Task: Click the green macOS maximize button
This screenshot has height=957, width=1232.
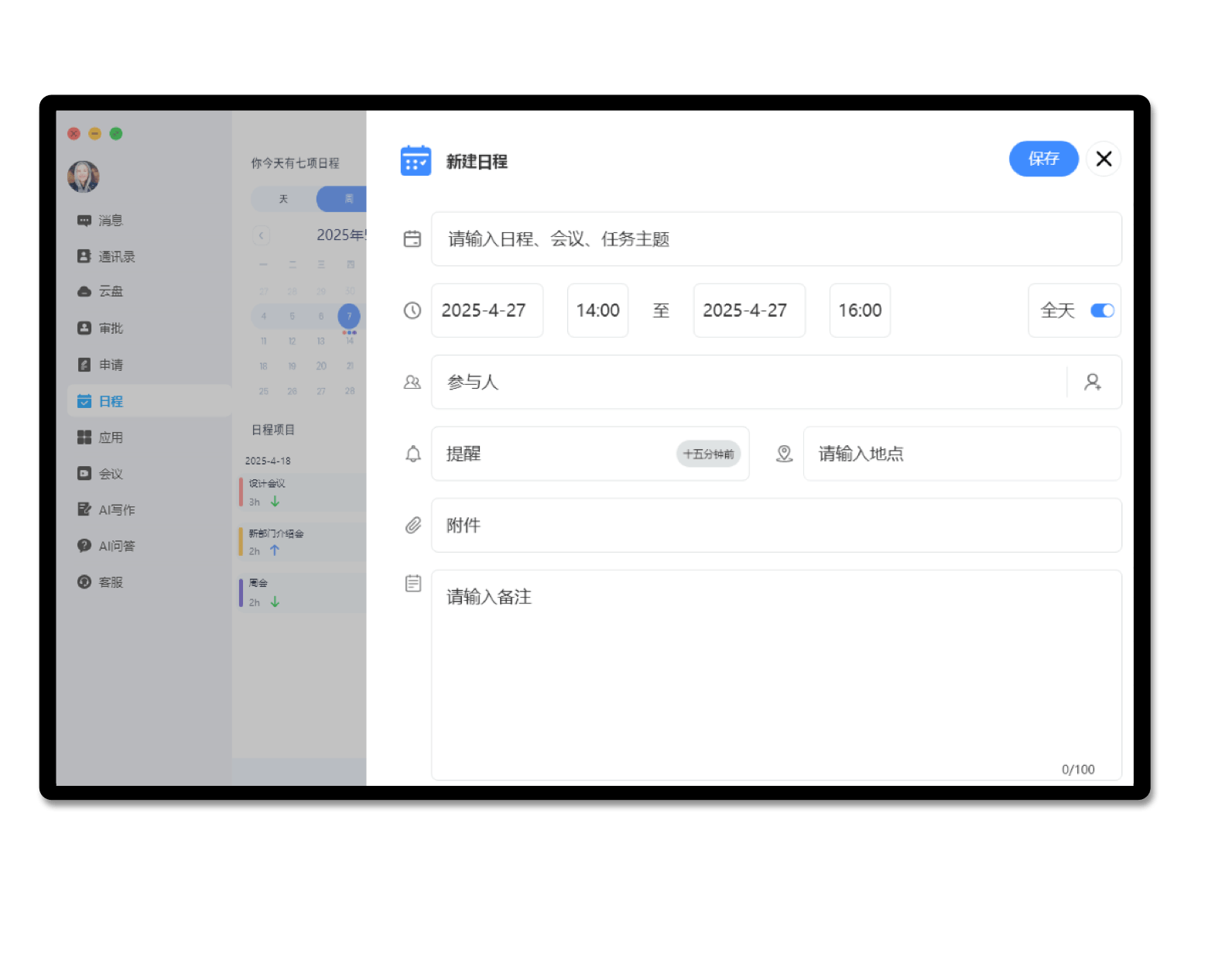Action: (116, 134)
